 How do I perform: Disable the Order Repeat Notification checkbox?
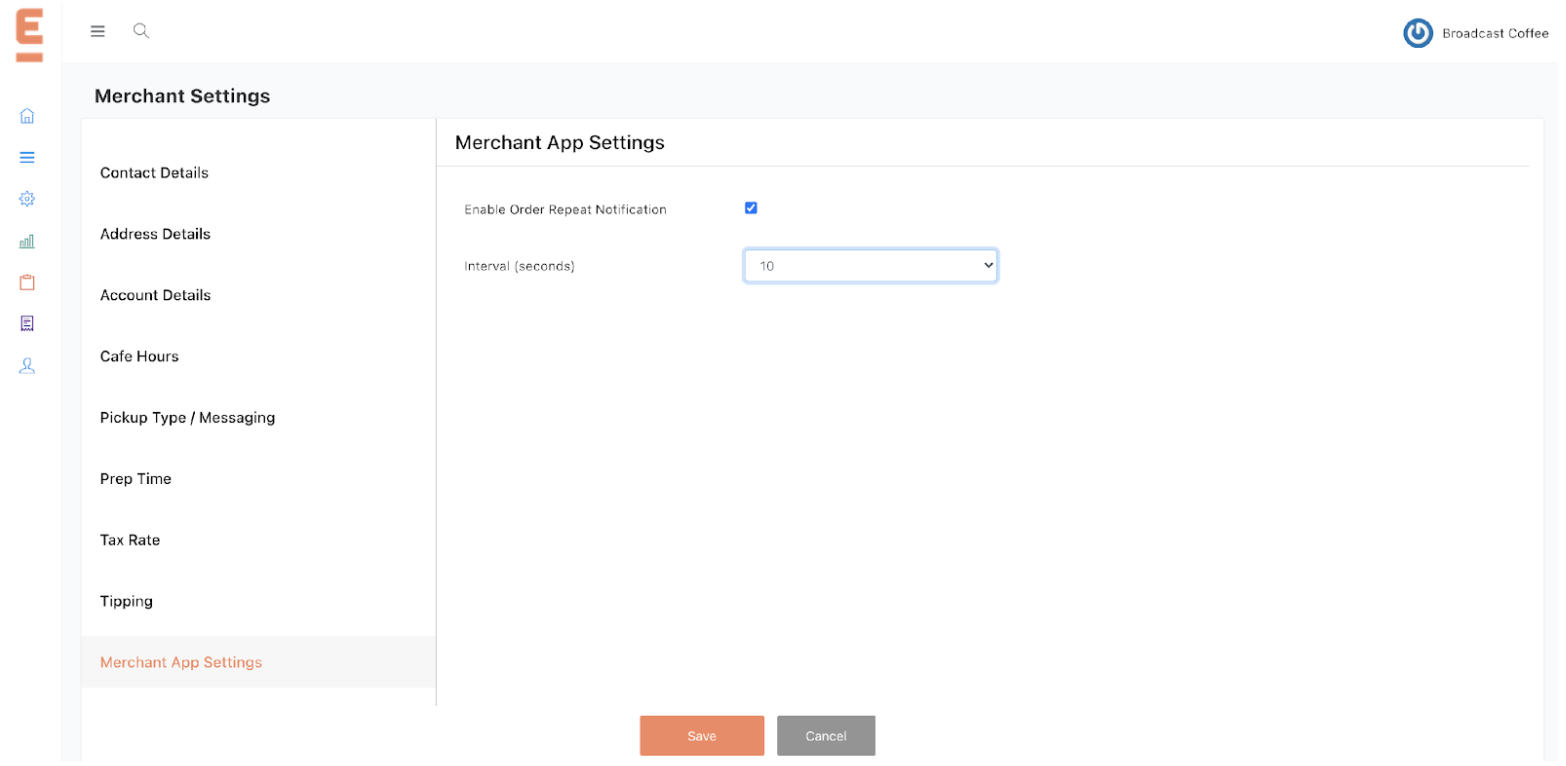click(x=751, y=208)
